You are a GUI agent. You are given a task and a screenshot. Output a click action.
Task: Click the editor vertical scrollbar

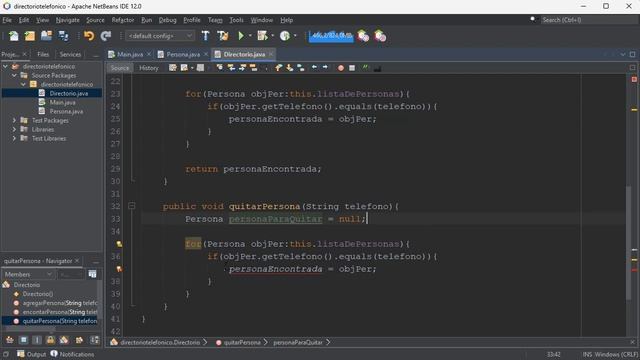628,244
